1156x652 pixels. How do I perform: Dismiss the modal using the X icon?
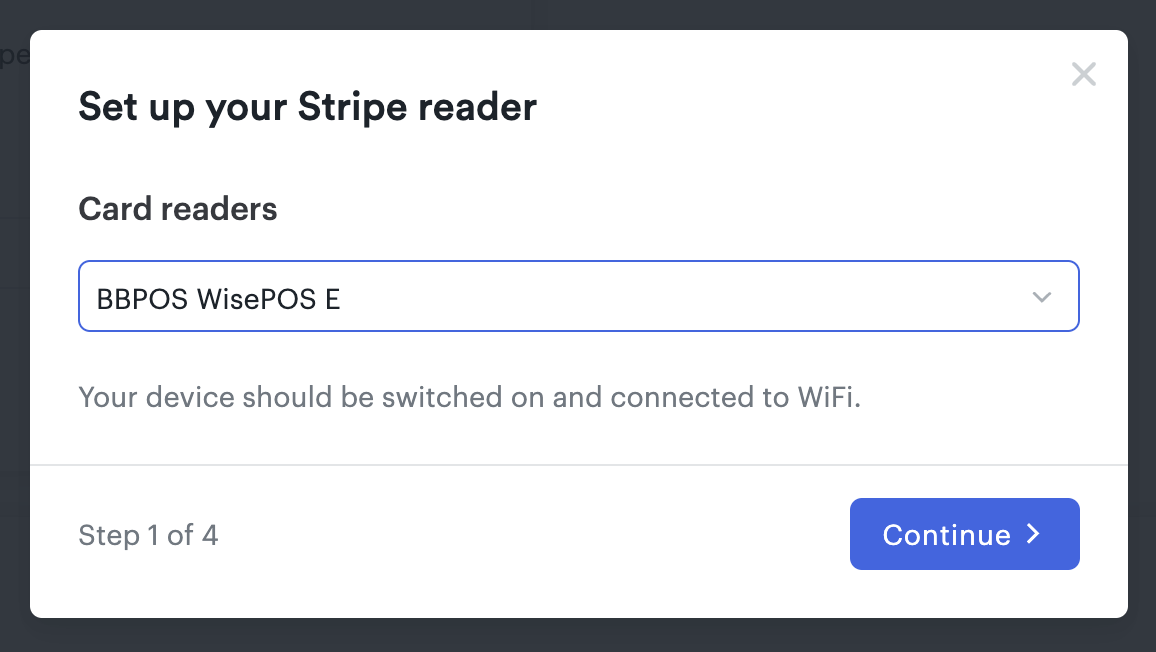point(1083,74)
